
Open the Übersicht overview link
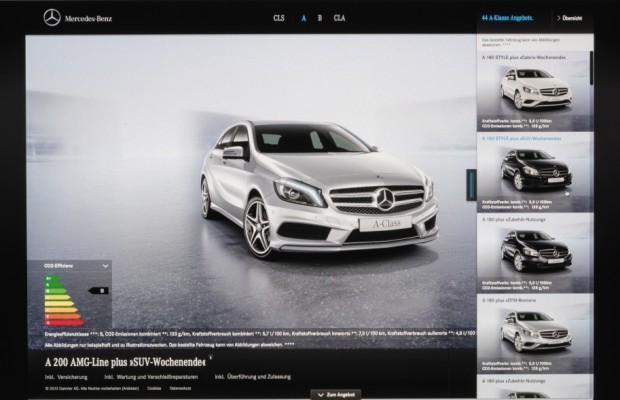pos(572,18)
